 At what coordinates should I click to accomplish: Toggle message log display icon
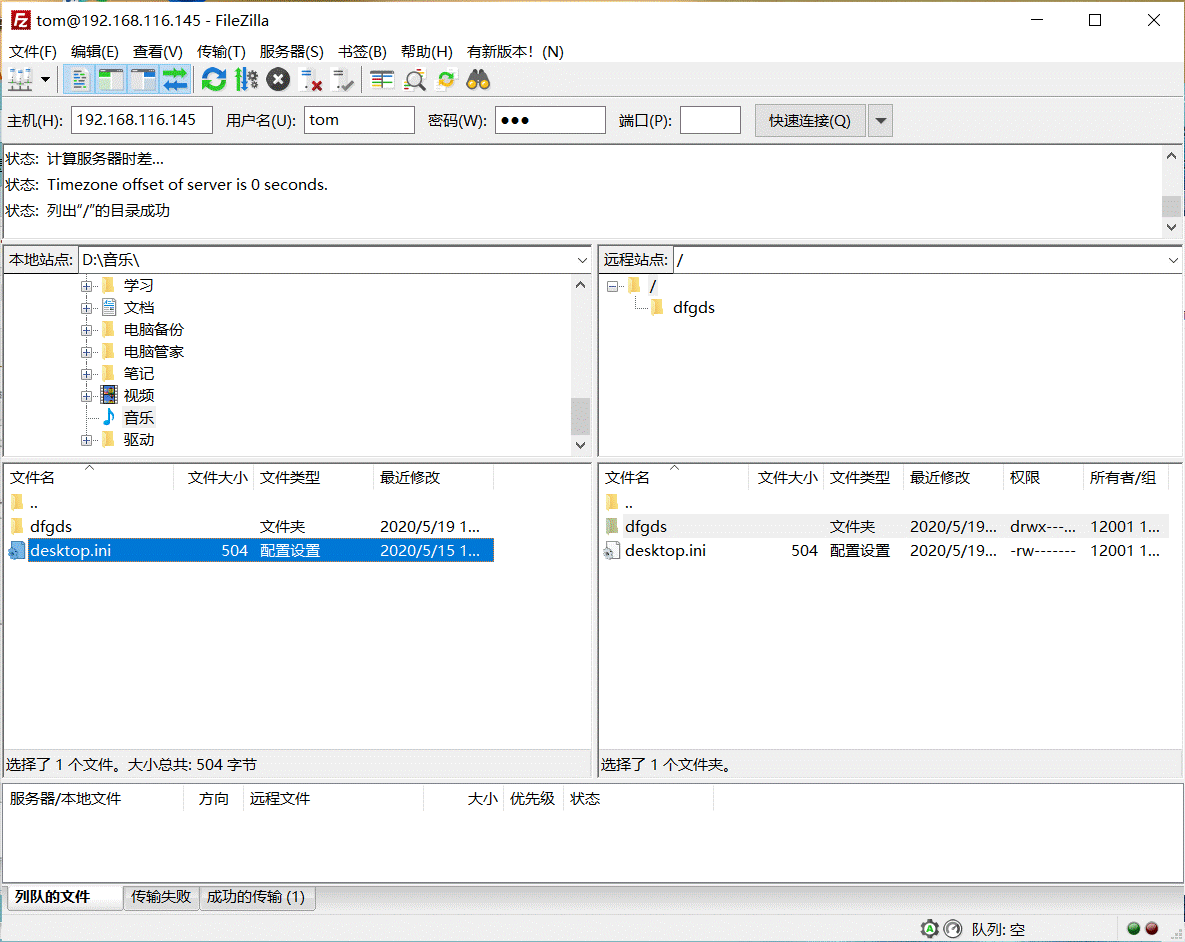pyautogui.click(x=78, y=79)
